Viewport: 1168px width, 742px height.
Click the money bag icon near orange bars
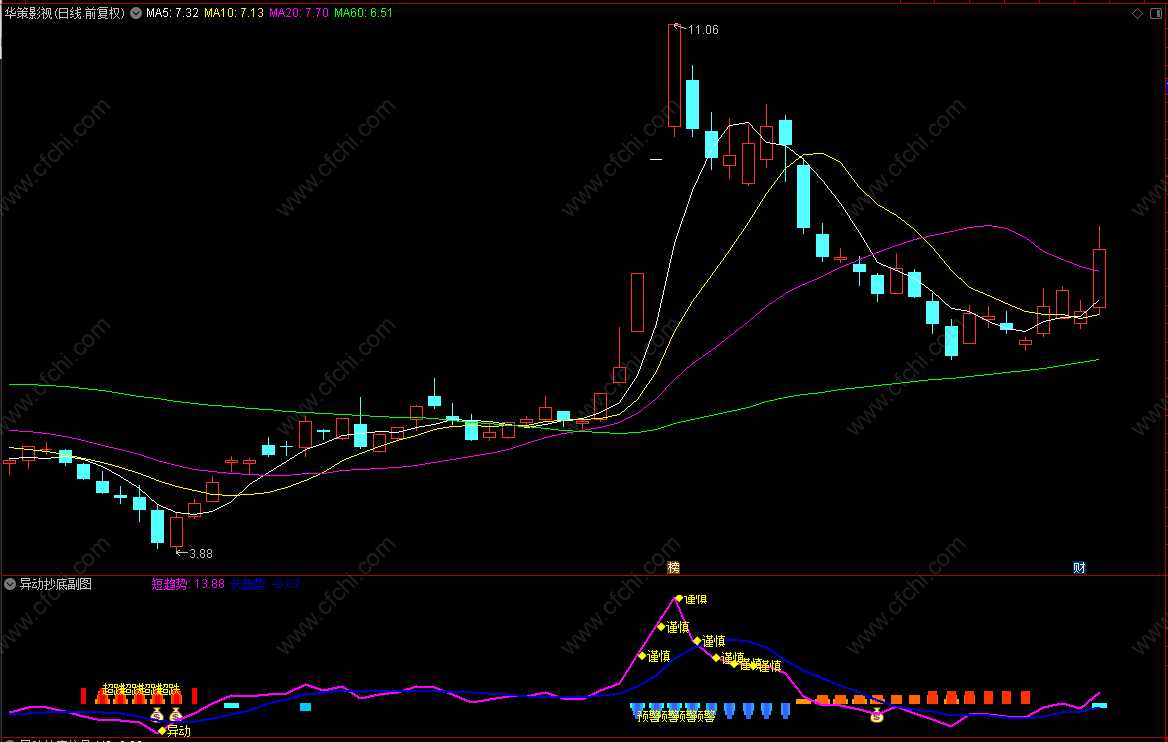[x=877, y=716]
